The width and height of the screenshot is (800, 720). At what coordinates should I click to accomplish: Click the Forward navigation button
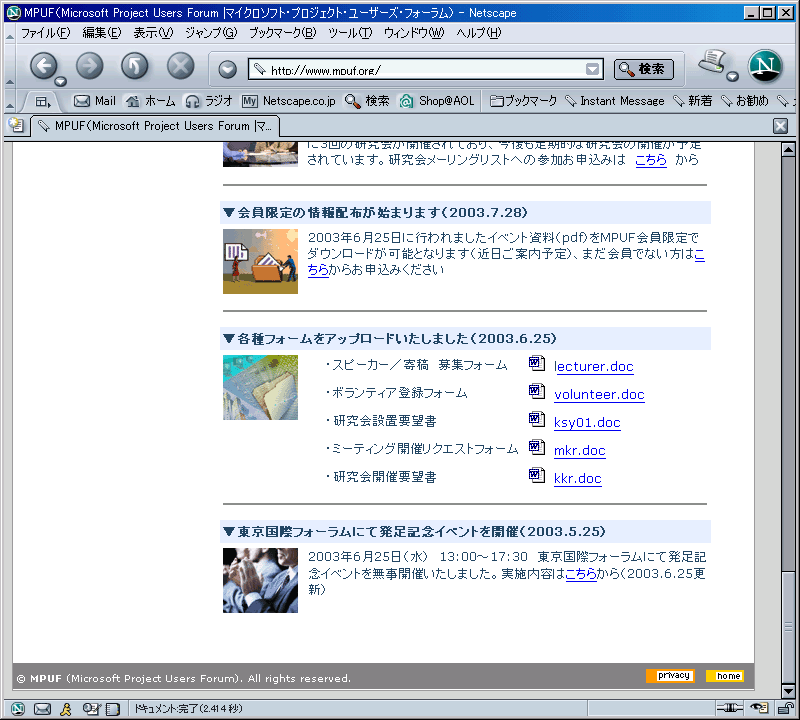click(89, 66)
